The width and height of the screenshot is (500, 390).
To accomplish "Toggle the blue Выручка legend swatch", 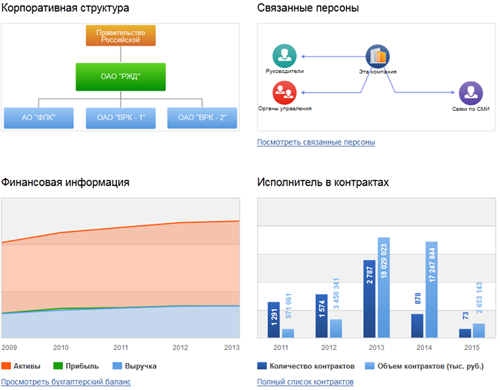I will click(x=117, y=366).
